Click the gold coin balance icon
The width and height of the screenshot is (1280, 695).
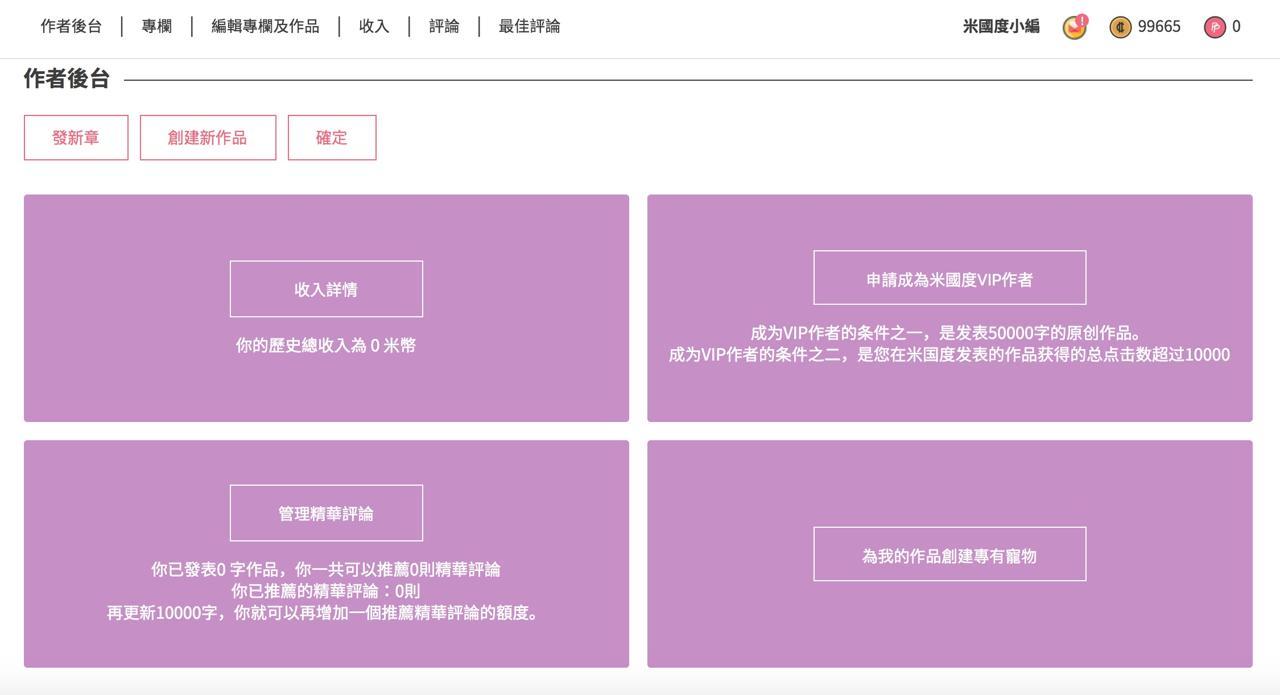point(1120,27)
